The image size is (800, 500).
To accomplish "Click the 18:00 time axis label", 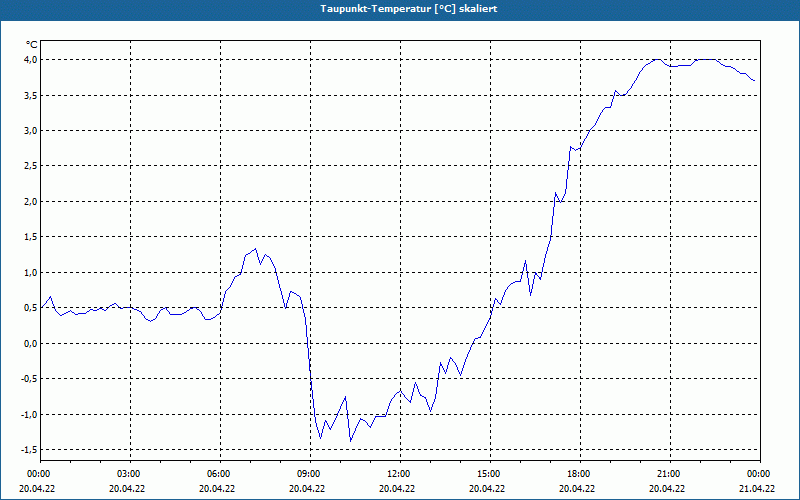I will 581,474.
